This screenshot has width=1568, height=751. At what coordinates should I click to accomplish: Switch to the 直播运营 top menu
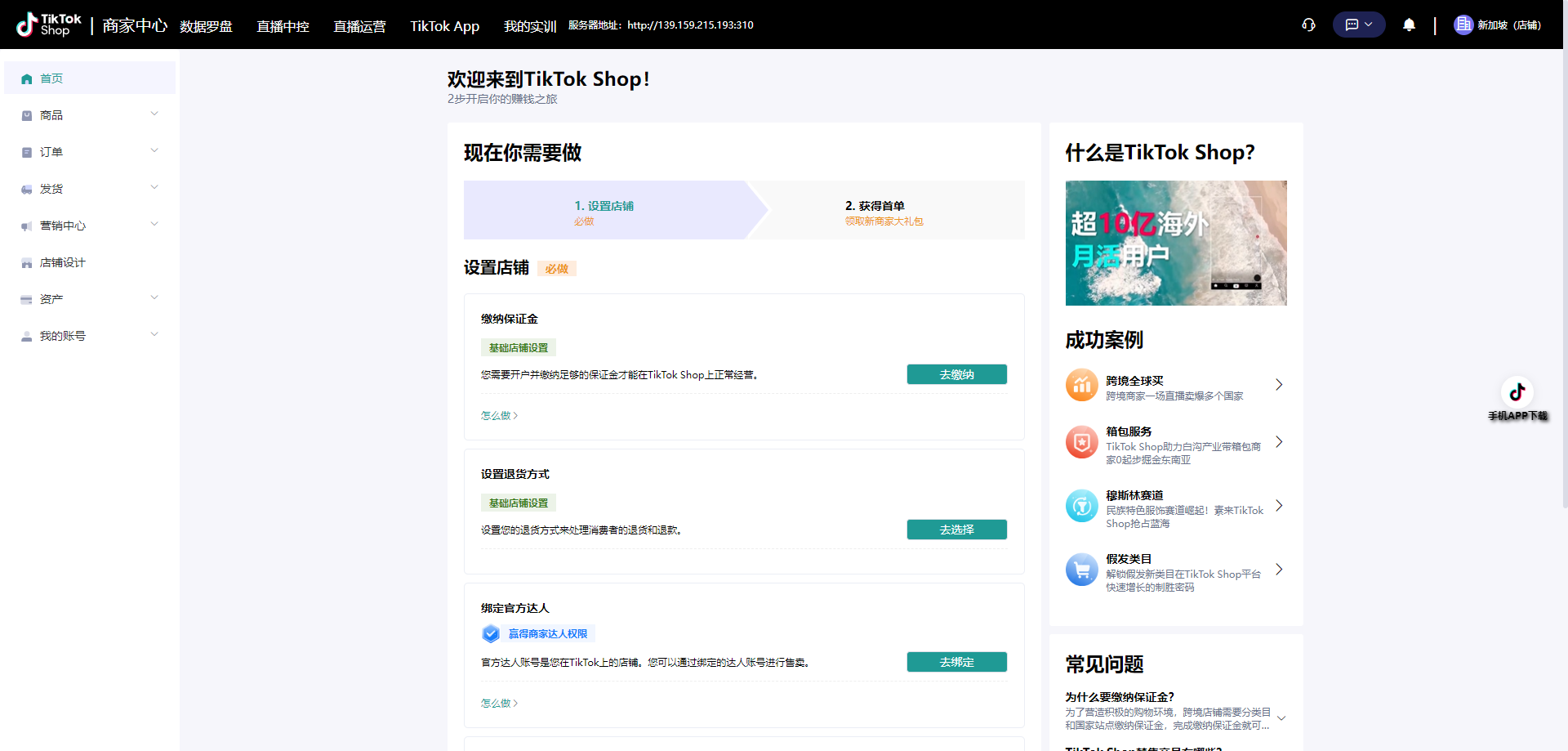pyautogui.click(x=359, y=26)
